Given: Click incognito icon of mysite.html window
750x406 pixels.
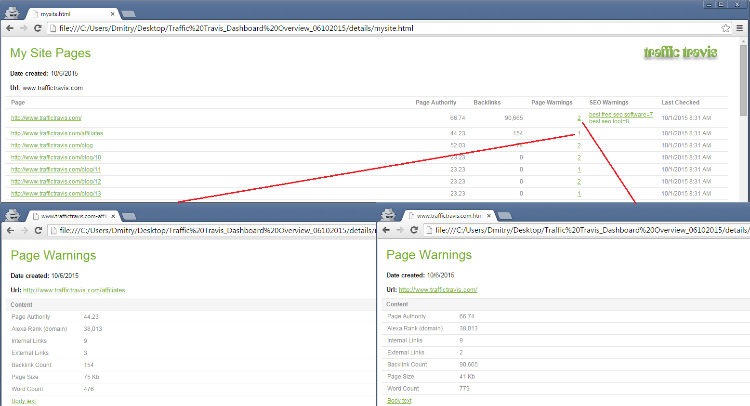Looking at the screenshot, I should click(x=12, y=12).
